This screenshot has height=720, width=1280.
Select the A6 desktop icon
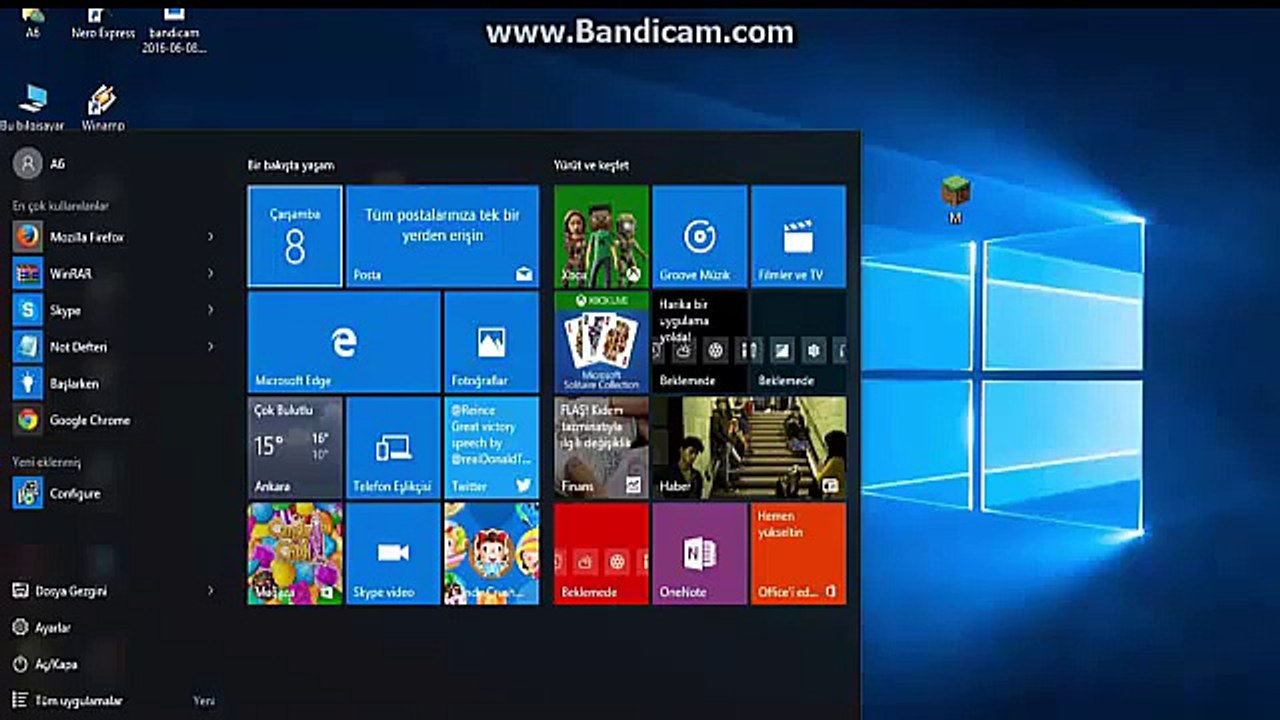pyautogui.click(x=33, y=22)
